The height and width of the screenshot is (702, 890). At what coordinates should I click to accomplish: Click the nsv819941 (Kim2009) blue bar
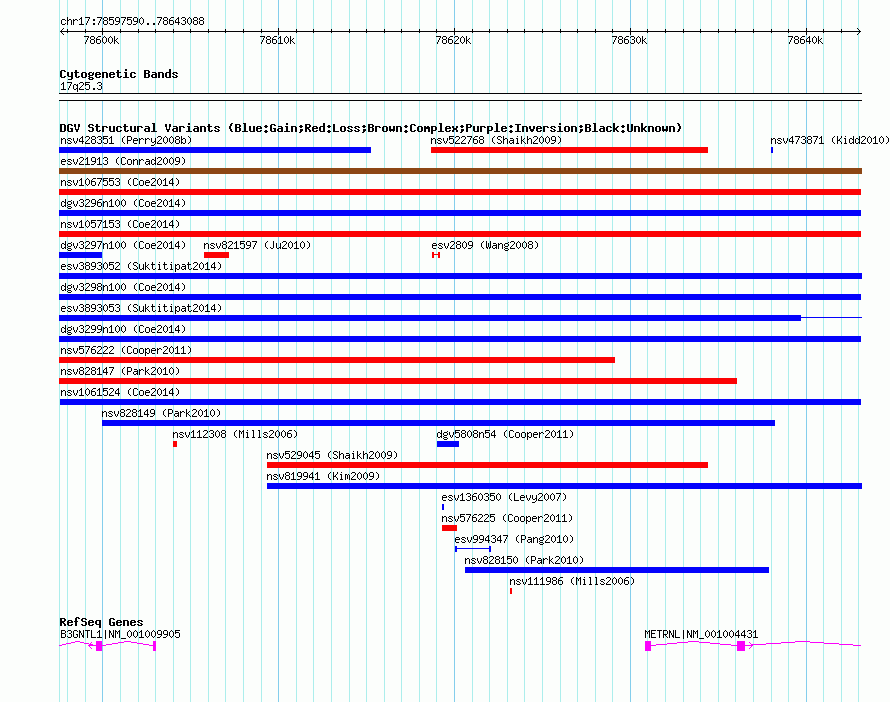coord(564,486)
